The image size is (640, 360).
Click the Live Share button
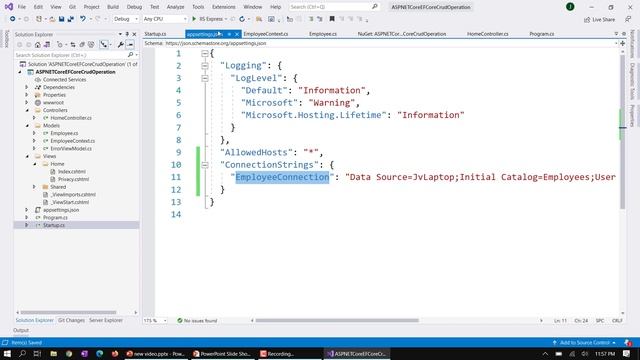(x=599, y=20)
